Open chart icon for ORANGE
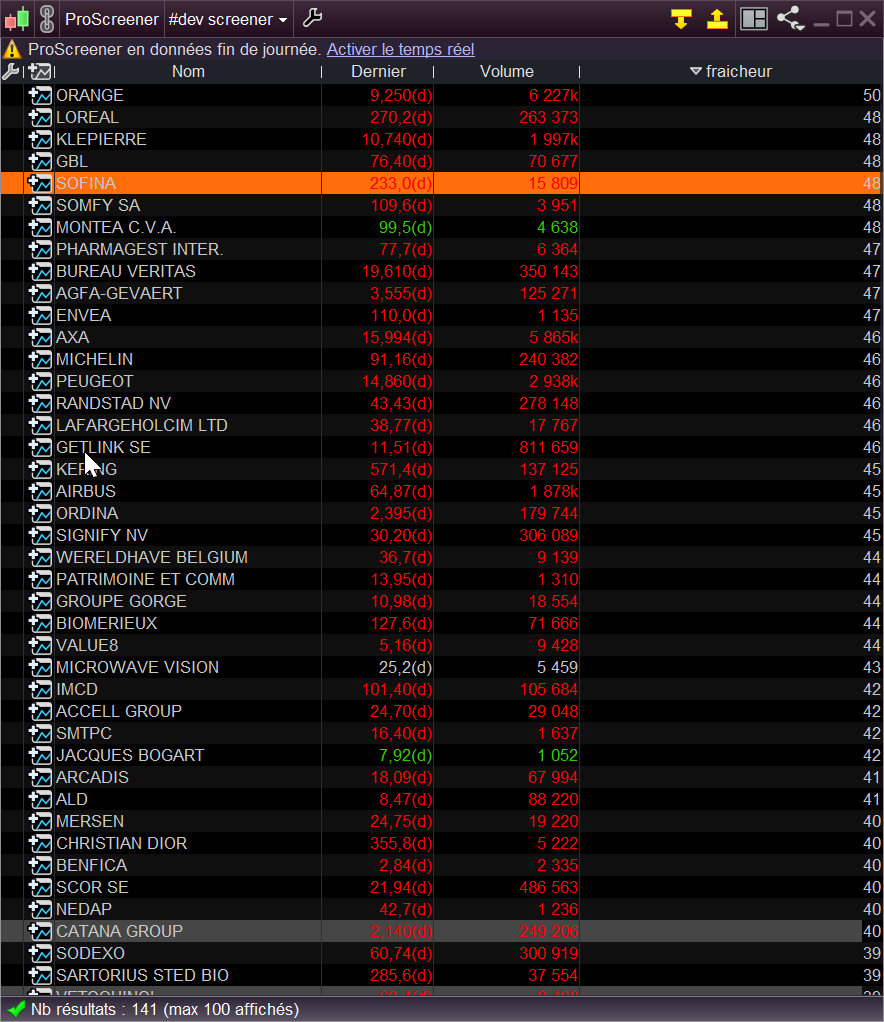The height and width of the screenshot is (1022, 884). pos(40,95)
